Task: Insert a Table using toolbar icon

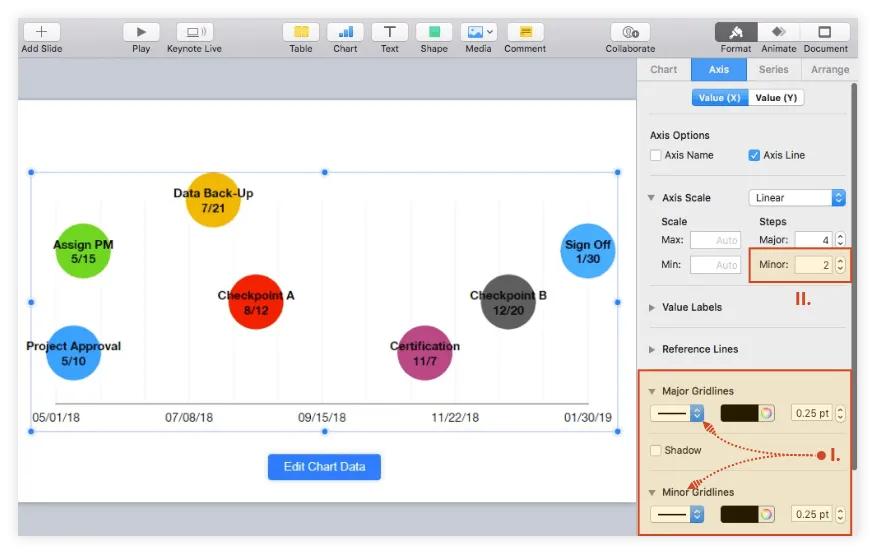Action: pyautogui.click(x=301, y=32)
